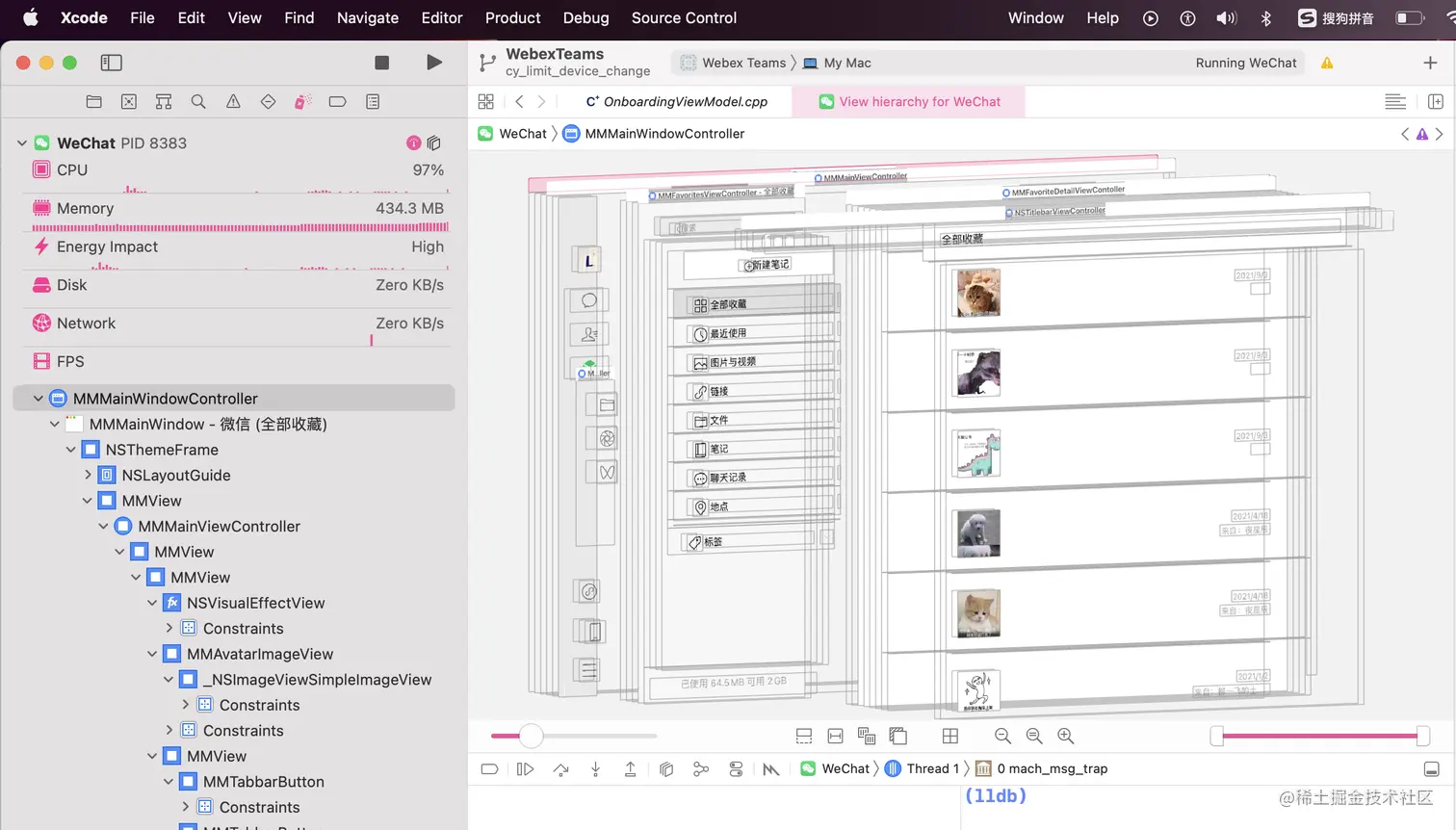Open the yellow warning indicator in toolbar

click(x=1327, y=63)
